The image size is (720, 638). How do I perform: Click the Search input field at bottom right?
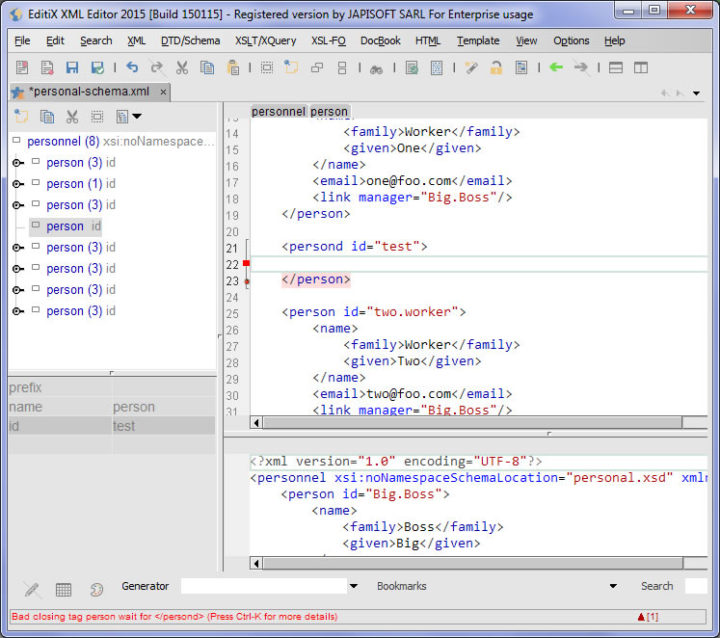click(696, 586)
